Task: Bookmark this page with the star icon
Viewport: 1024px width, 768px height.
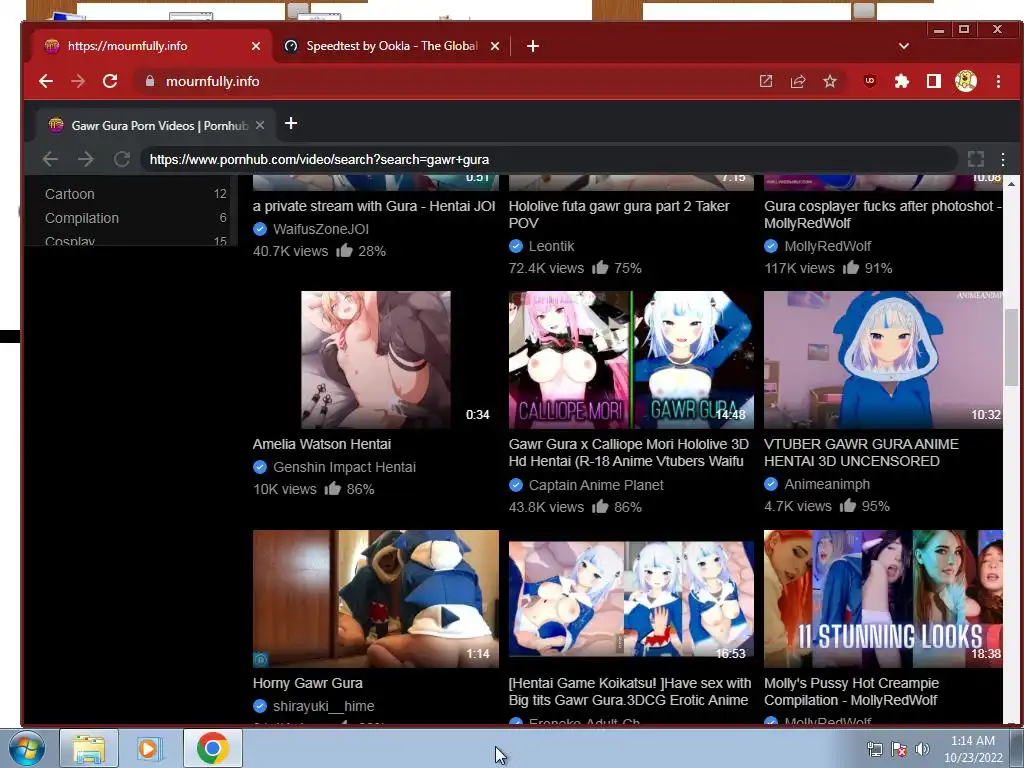Action: click(830, 81)
